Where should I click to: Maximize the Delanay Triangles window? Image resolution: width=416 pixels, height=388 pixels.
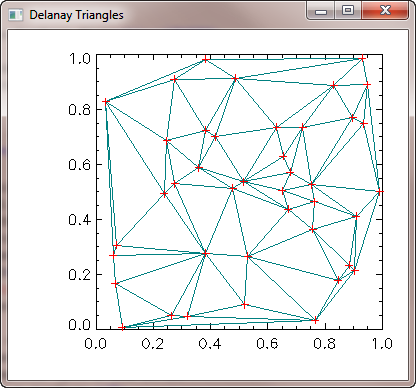pos(348,11)
